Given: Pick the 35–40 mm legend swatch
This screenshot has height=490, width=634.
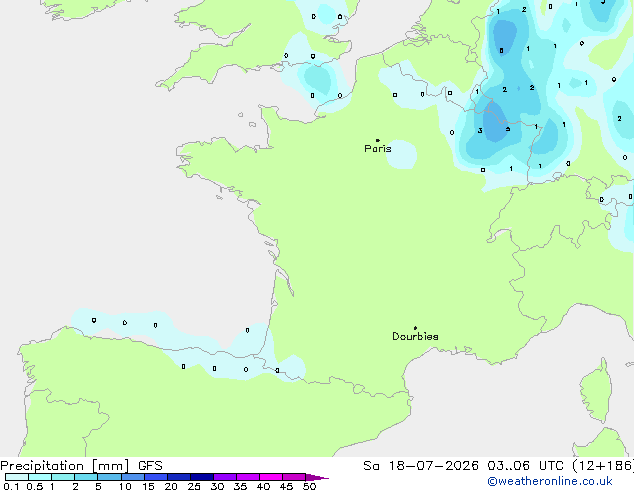Looking at the screenshot, I should (248, 477).
